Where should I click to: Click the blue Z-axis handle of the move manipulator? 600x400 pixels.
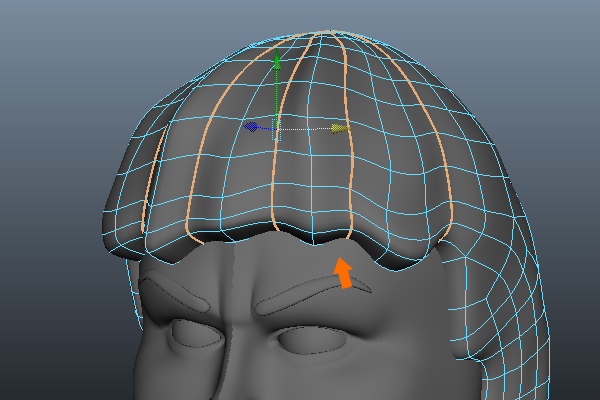(251, 126)
